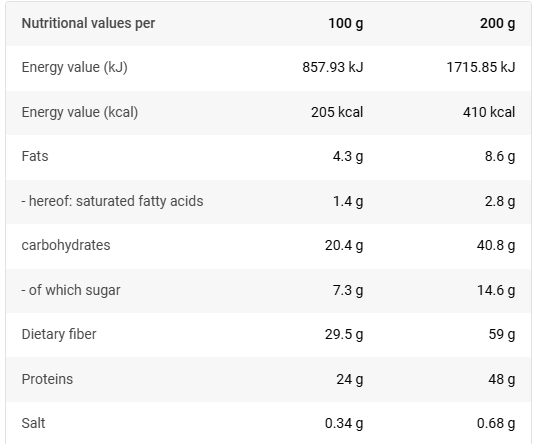Click the Salt row label

pyautogui.click(x=33, y=423)
